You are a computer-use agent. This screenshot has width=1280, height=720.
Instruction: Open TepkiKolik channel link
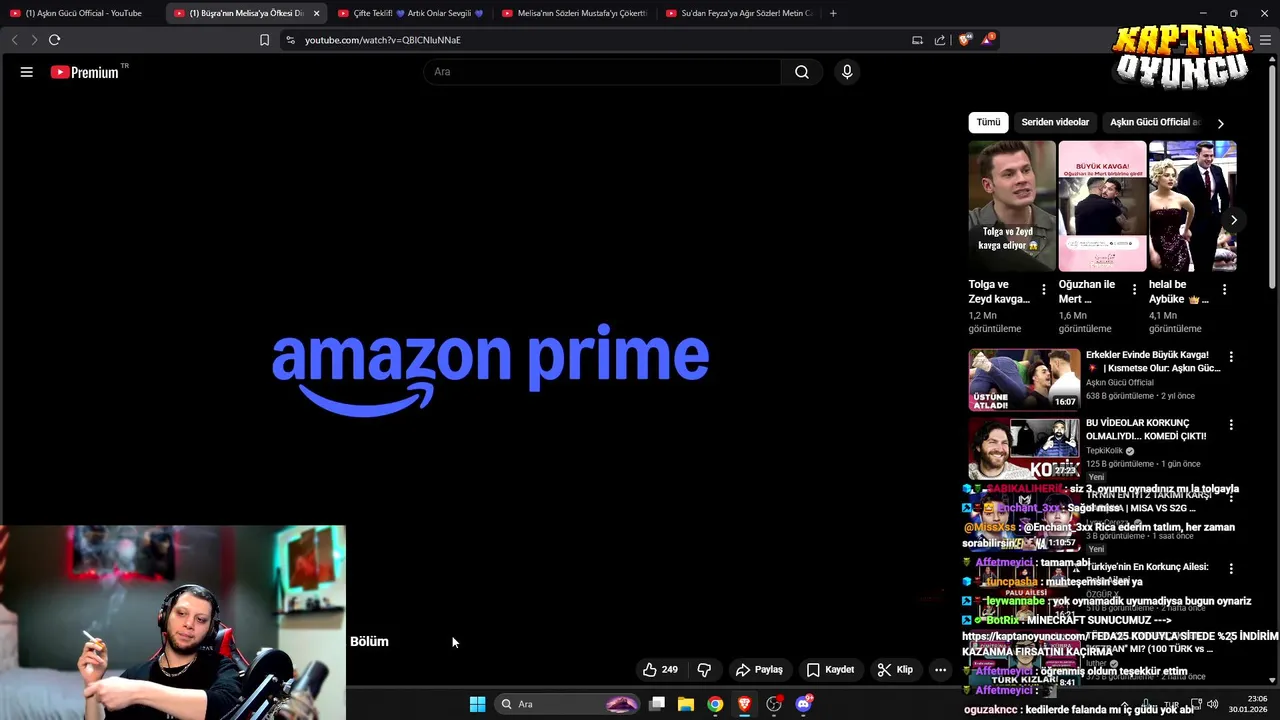tap(1106, 451)
